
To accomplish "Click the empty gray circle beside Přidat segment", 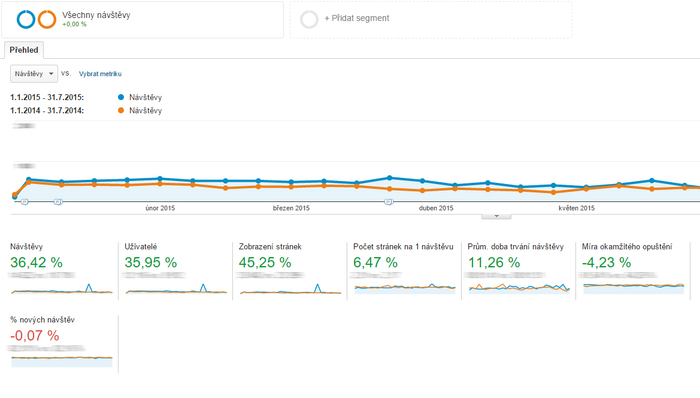I will click(x=309, y=20).
